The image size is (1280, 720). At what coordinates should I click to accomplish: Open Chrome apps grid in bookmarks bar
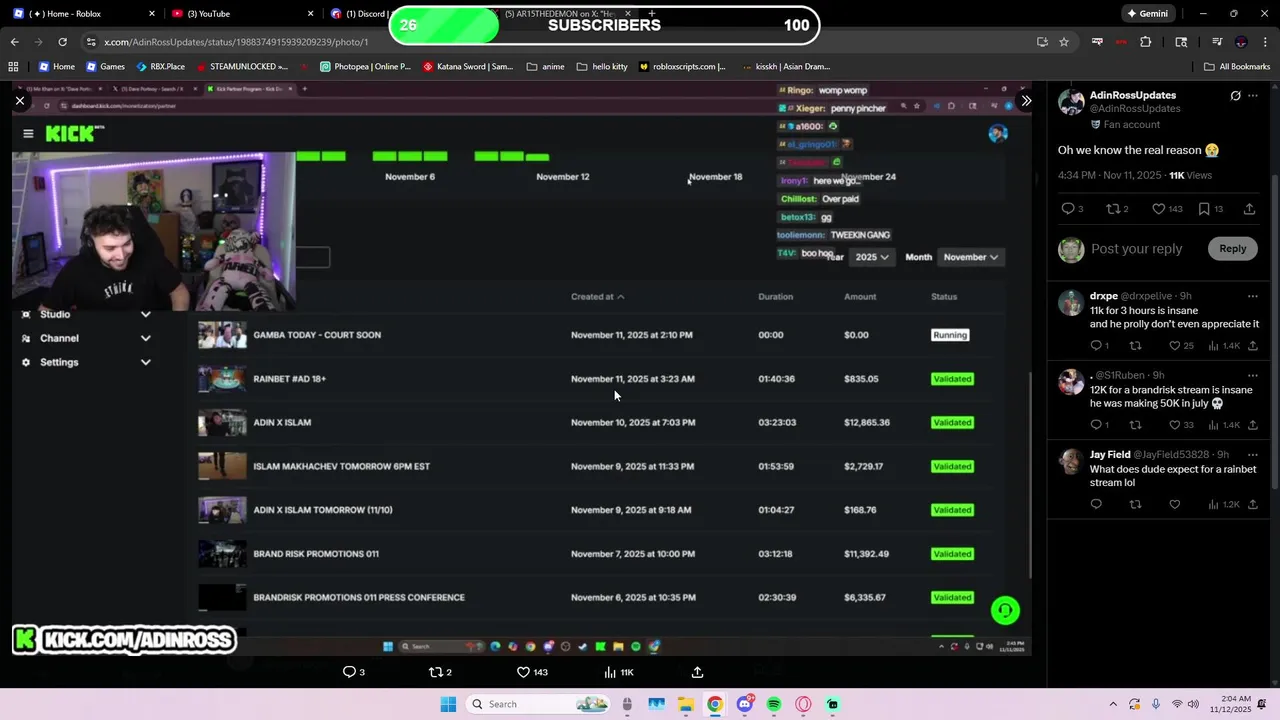pyautogui.click(x=13, y=67)
